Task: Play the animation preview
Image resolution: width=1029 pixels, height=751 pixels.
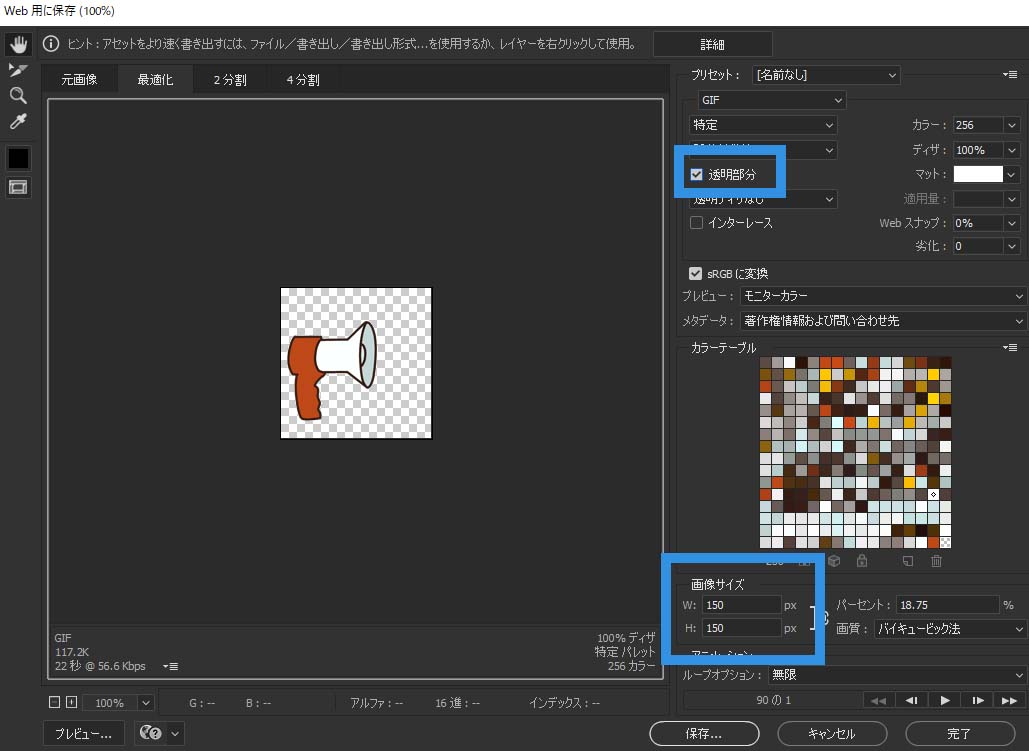Action: (944, 700)
